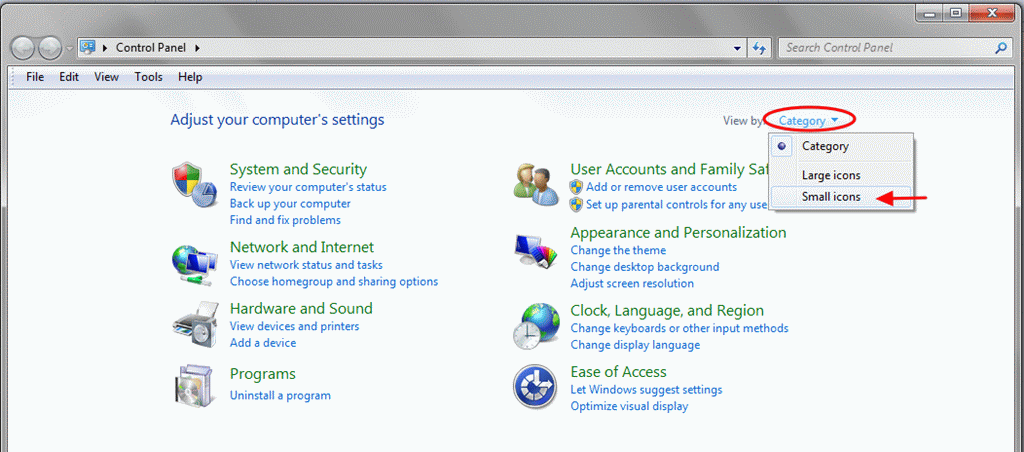
Task: Open User Accounts and Family Safety heading
Action: tap(669, 170)
